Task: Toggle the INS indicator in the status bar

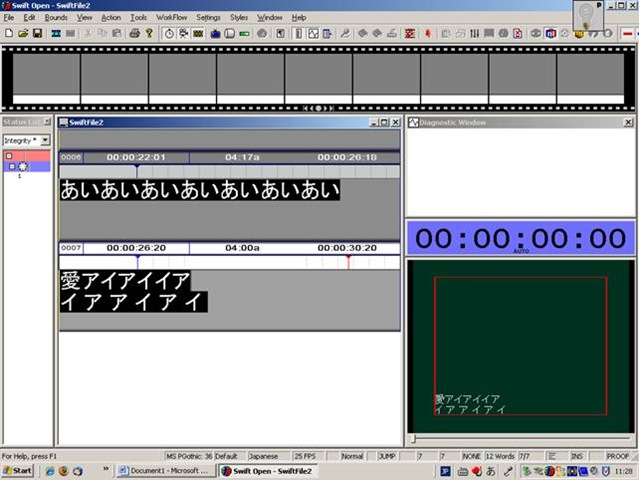Action: coord(577,455)
